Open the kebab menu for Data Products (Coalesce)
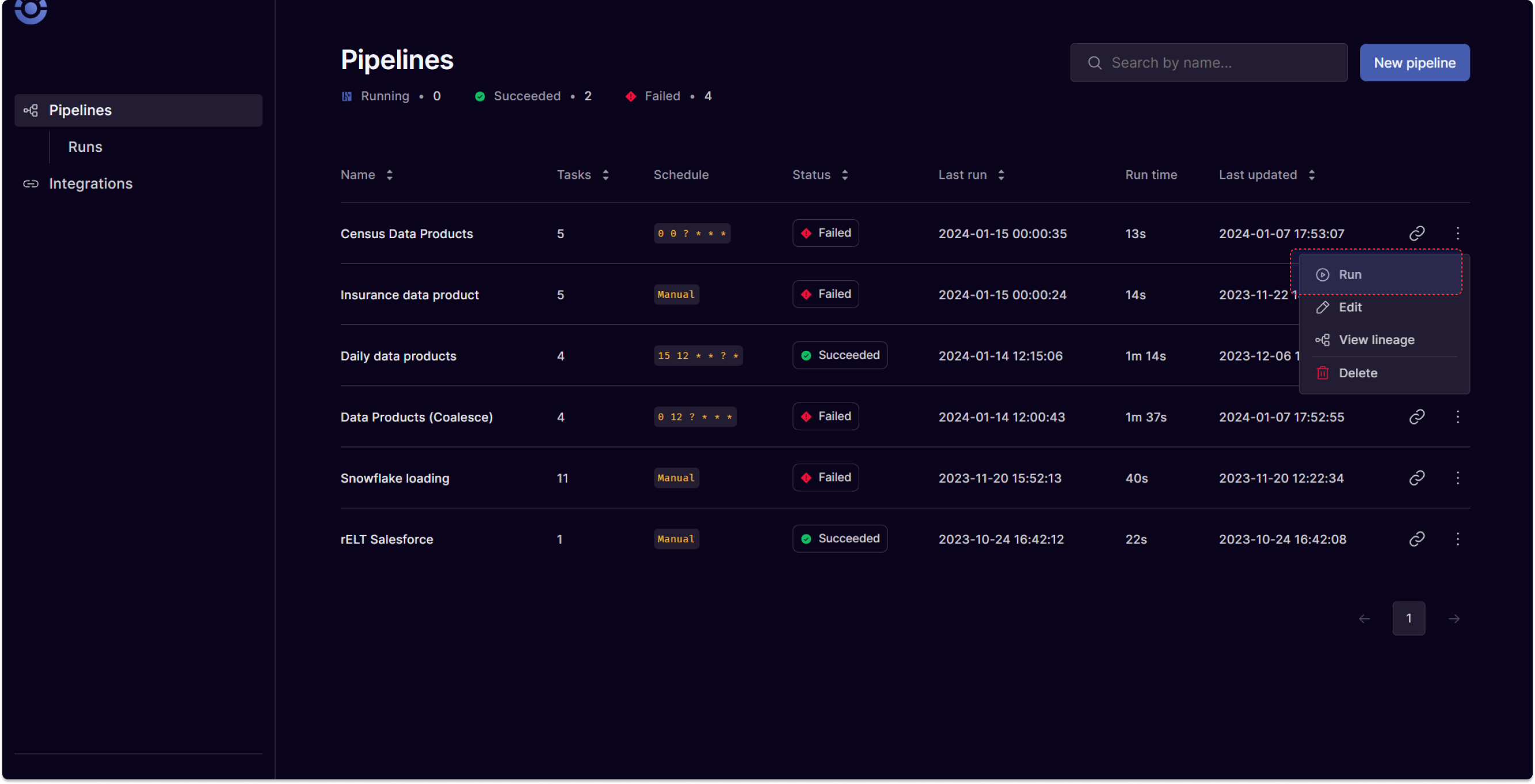 point(1458,417)
